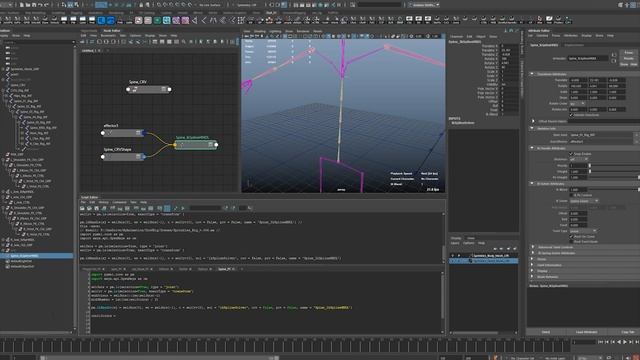Image resolution: width=640 pixels, height=360 pixels.
Task: Enable the Snap to Grids magnet icon
Action: tap(160, 5)
